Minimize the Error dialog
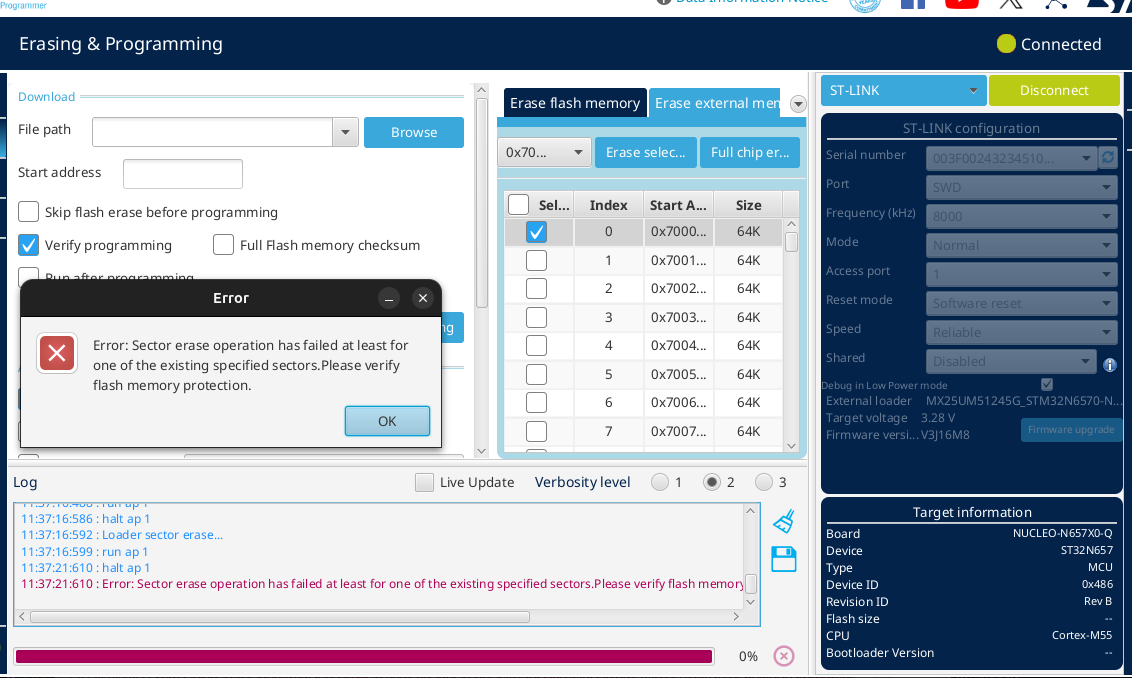This screenshot has height=678, width=1132. click(x=388, y=297)
